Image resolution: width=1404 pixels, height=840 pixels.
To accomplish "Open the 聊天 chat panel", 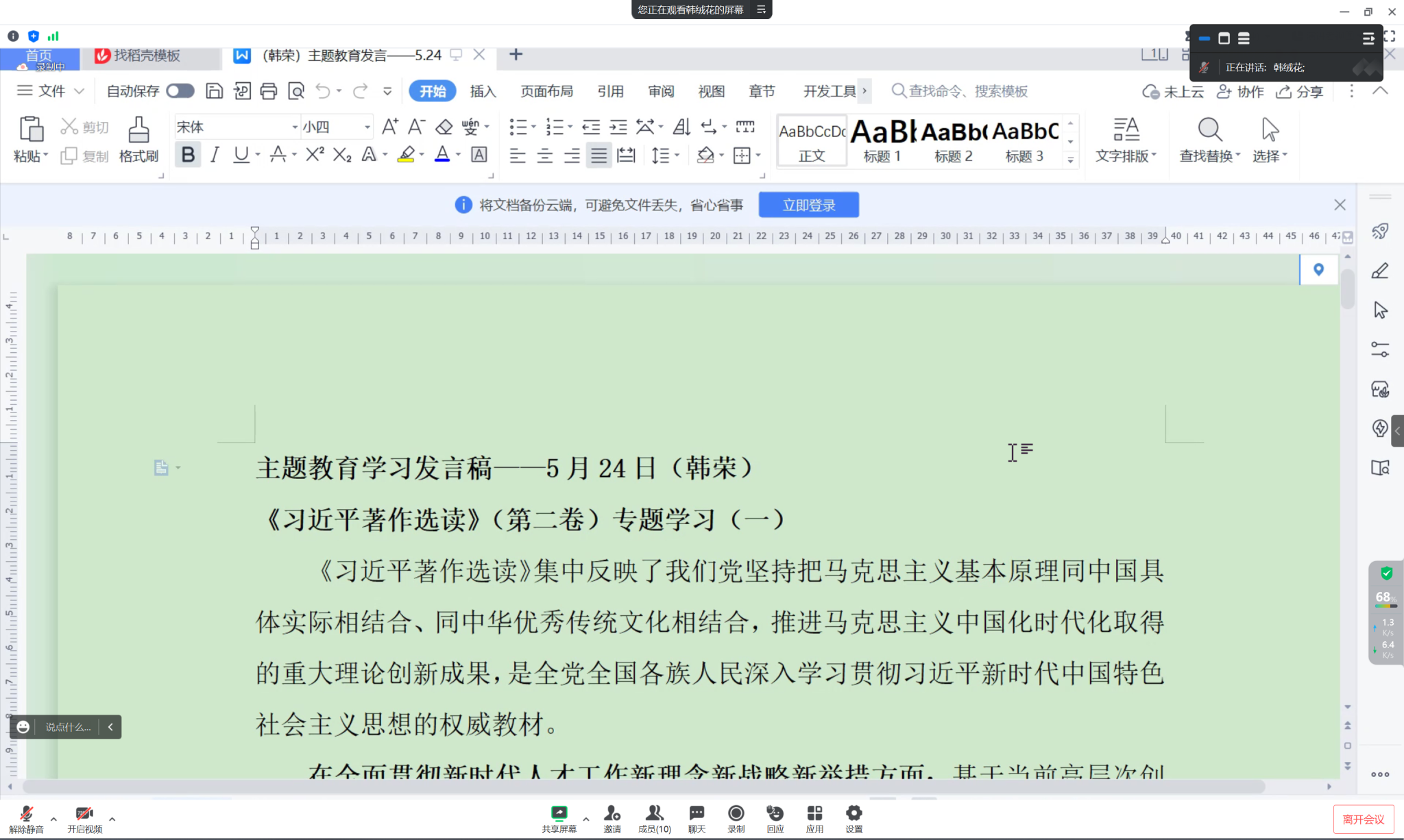I will 697,819.
